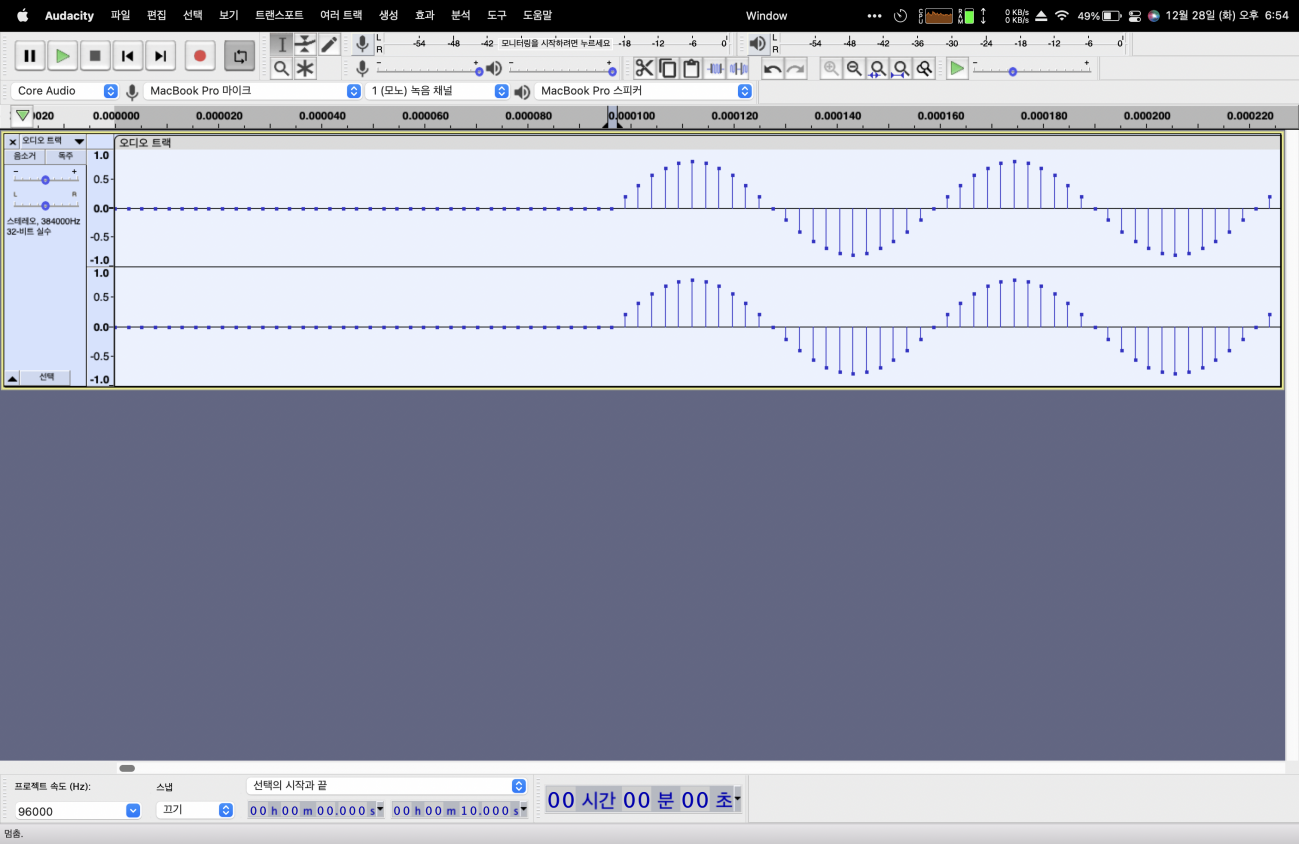Select the Envelope tool
1299x844 pixels.
(305, 44)
